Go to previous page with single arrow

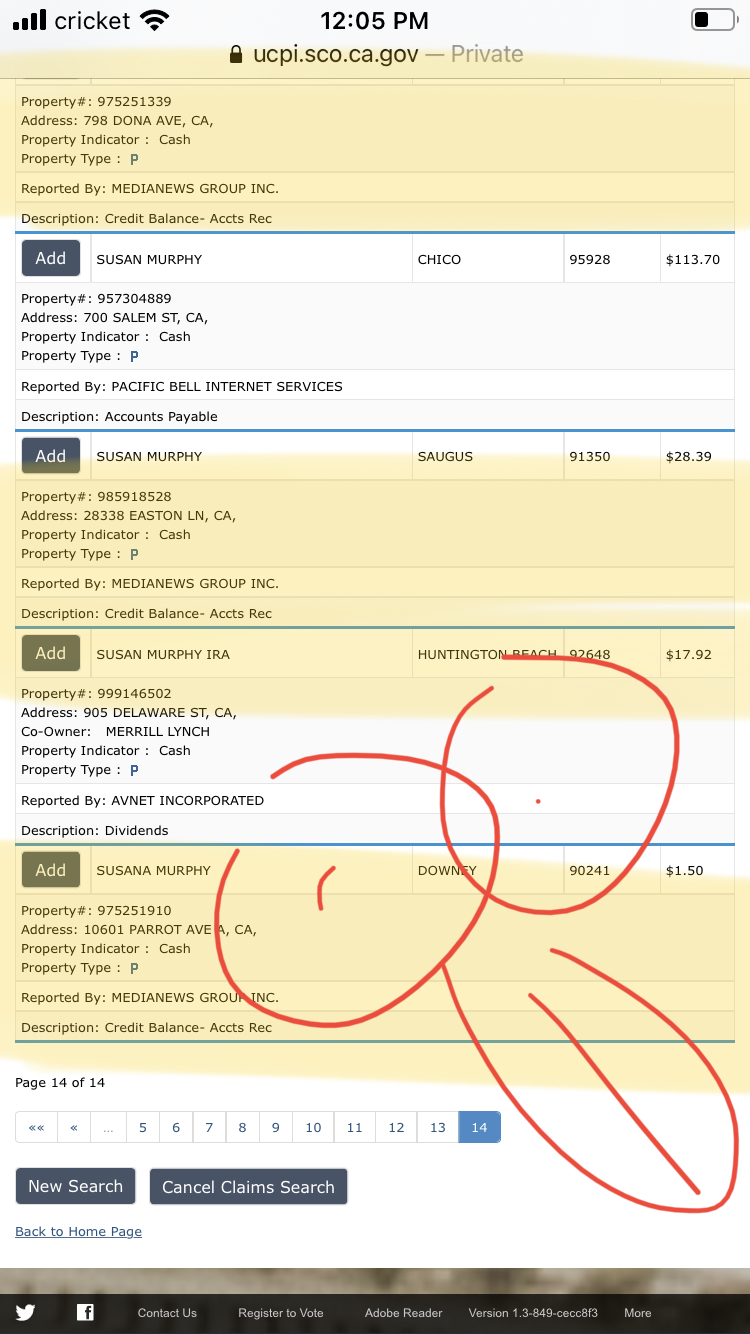[74, 1127]
